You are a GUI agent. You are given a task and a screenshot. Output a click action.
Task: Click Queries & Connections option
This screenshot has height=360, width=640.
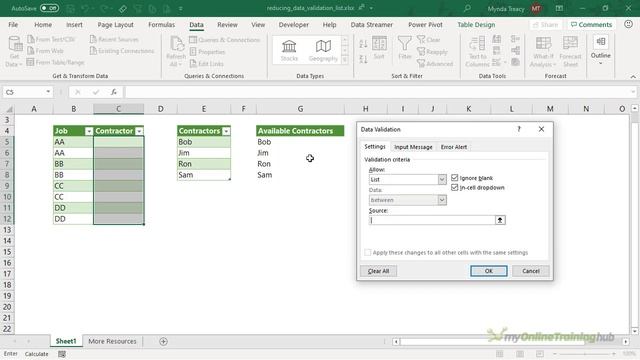(x=224, y=40)
